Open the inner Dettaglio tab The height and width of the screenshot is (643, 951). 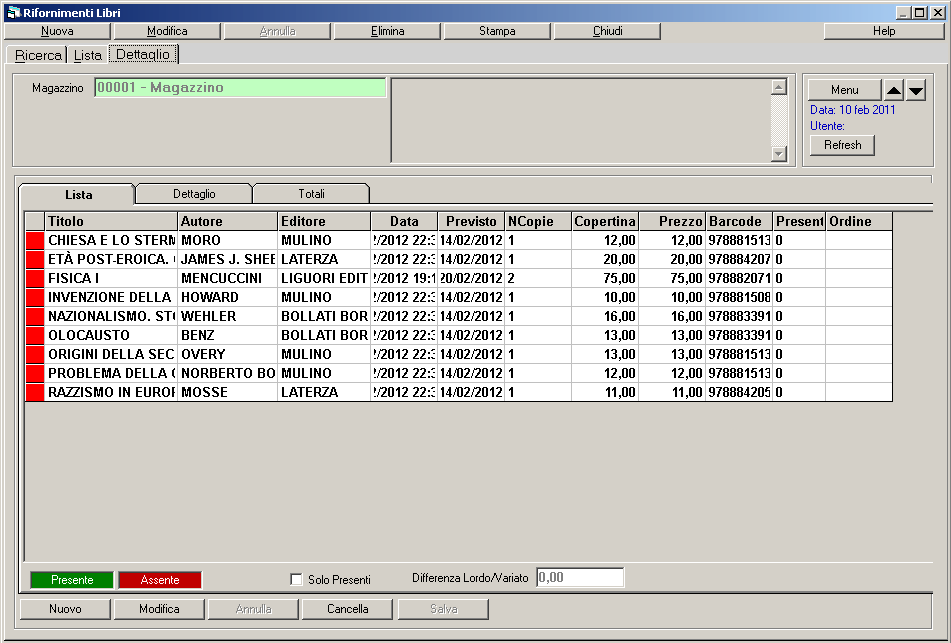click(x=194, y=194)
